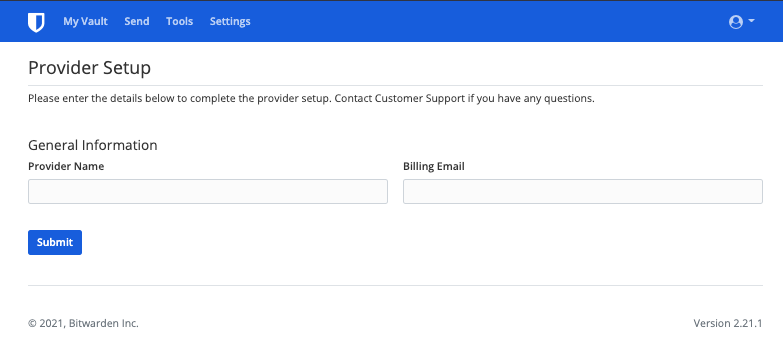This screenshot has height=363, width=783.
Task: Click the Version 2.21.1 text
Action: (x=728, y=323)
